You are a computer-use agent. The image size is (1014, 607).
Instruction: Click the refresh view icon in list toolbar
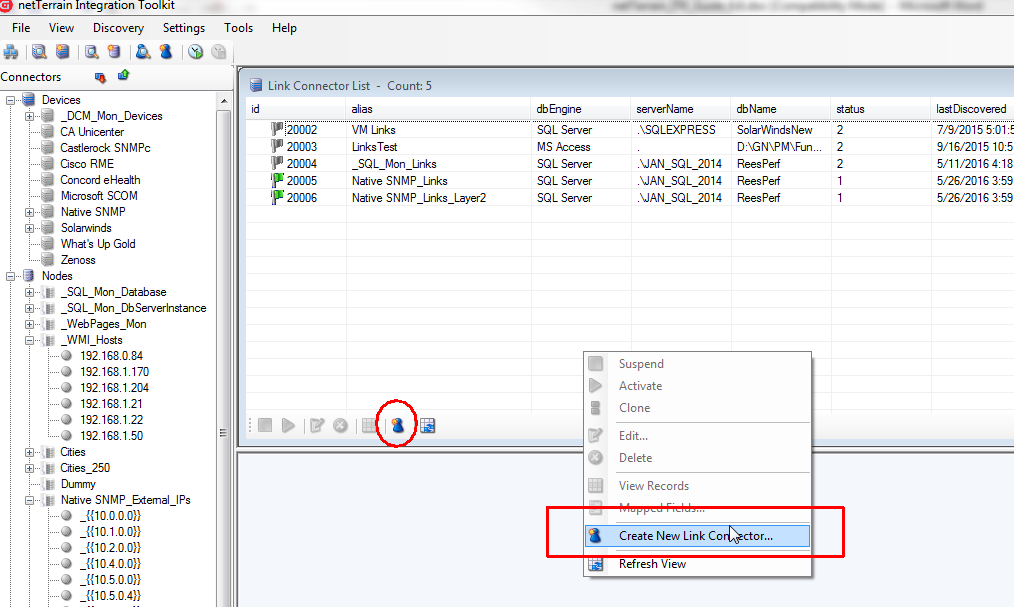tap(428, 426)
